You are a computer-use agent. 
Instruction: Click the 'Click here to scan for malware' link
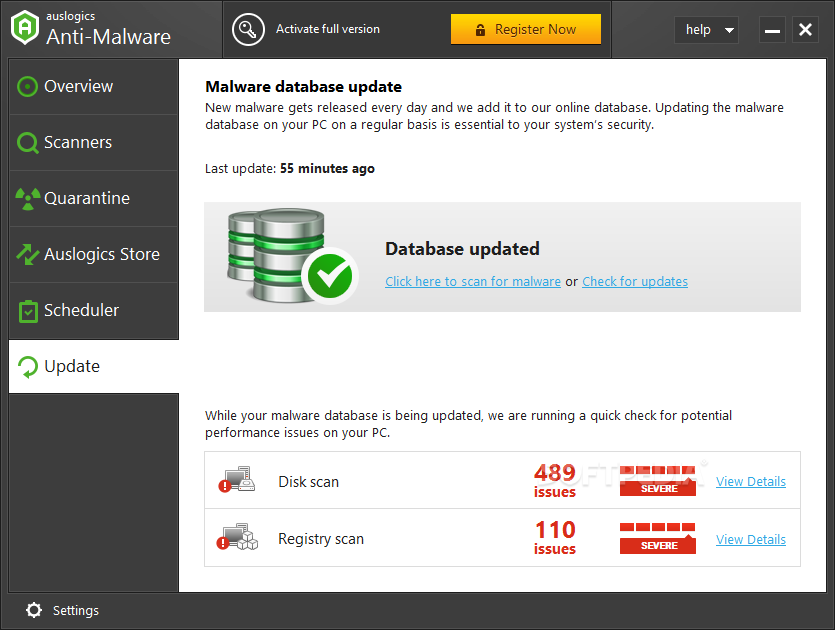(473, 282)
